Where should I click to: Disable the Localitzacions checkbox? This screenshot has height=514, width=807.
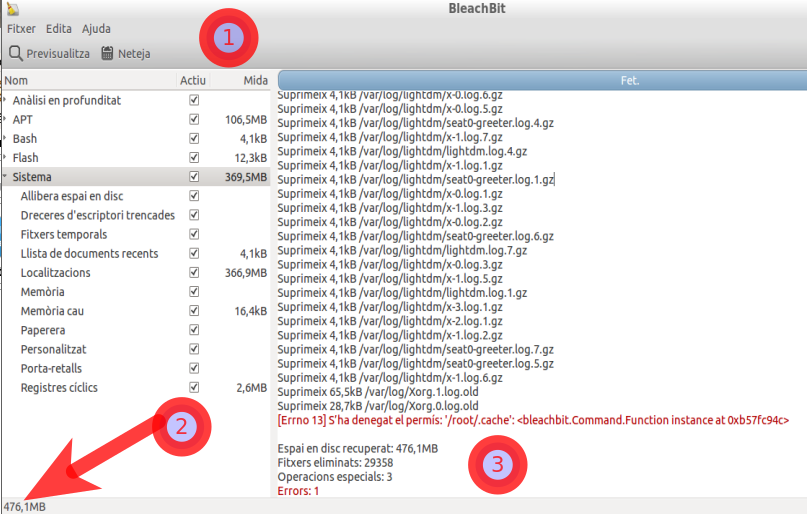pos(194,272)
